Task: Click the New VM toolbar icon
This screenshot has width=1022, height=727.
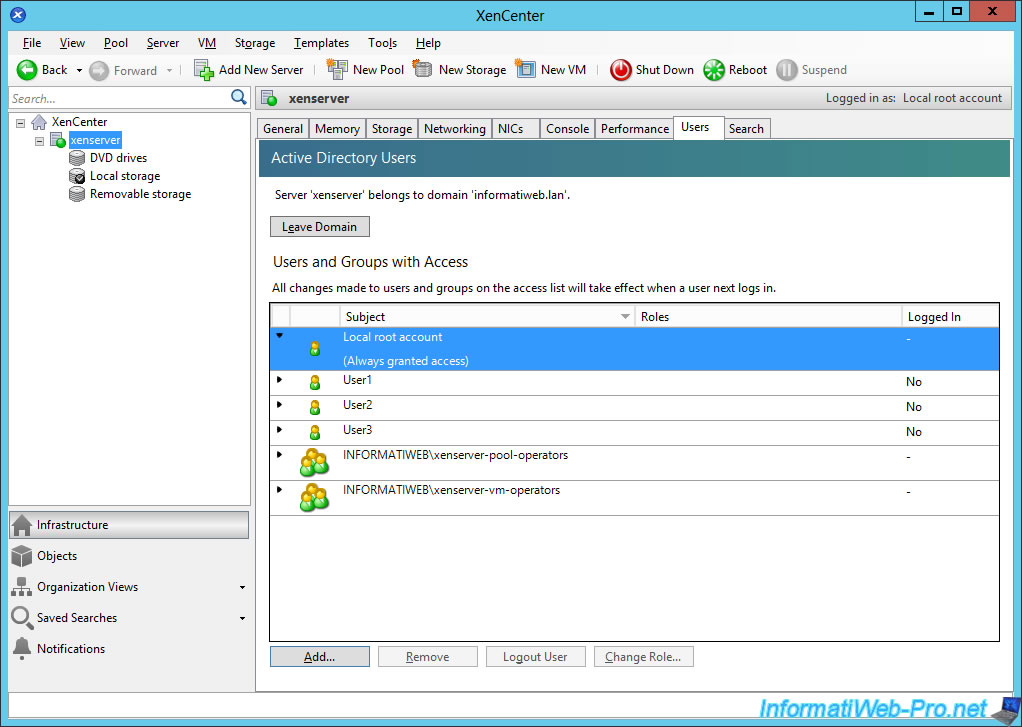Action: [526, 70]
